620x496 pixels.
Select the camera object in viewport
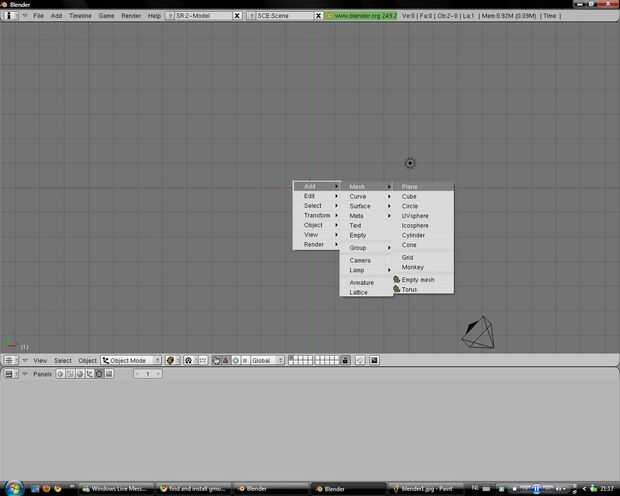(x=479, y=333)
